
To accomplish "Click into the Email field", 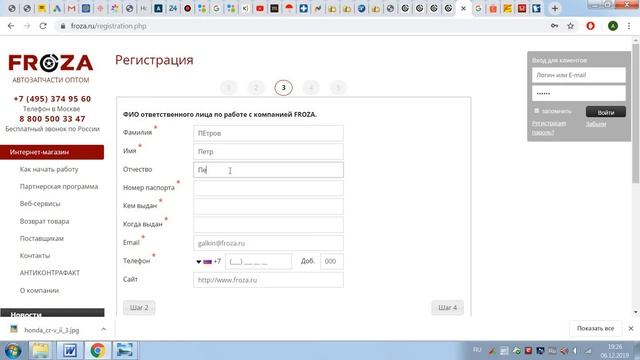I will pyautogui.click(x=268, y=243).
